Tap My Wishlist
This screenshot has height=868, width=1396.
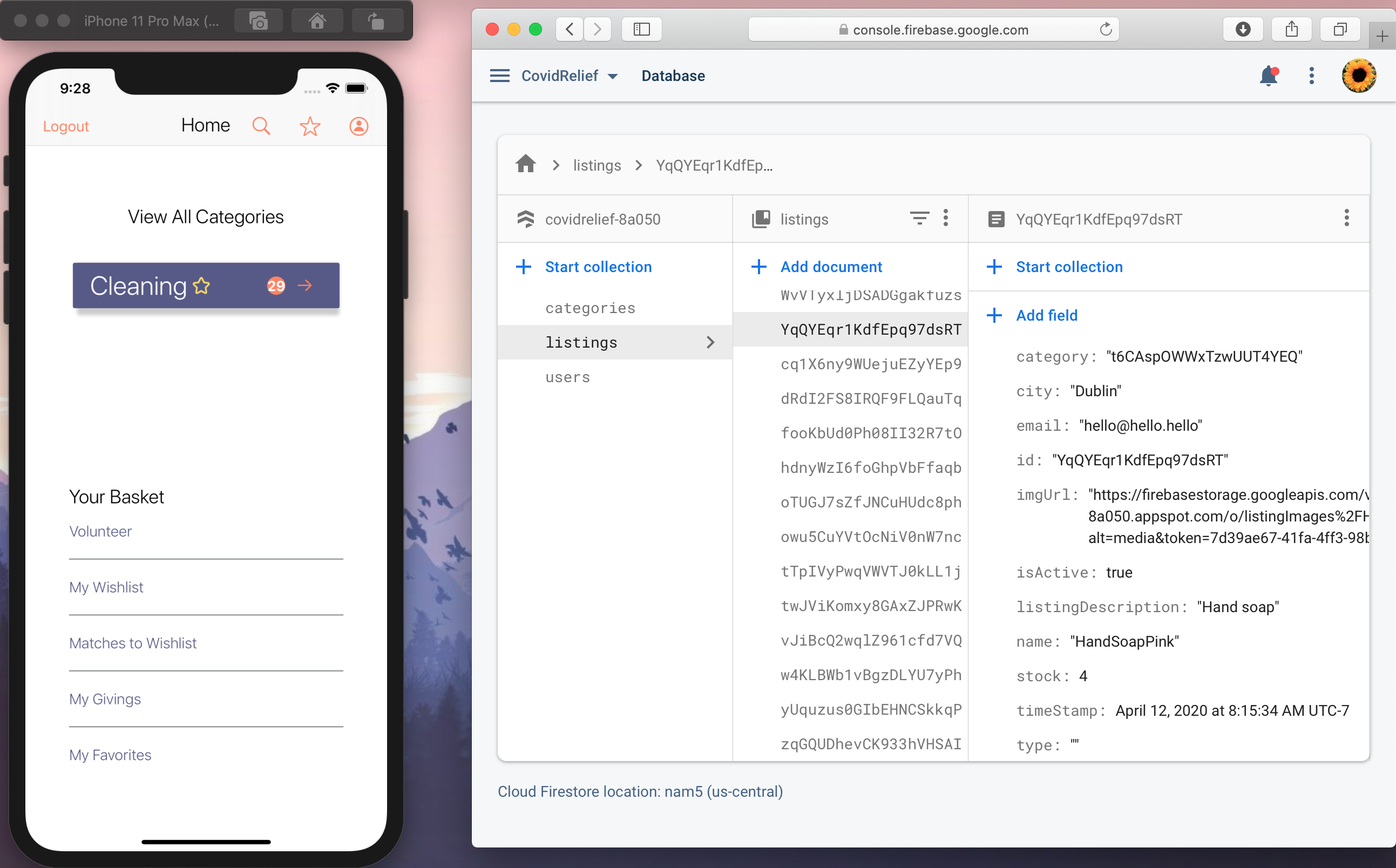pos(106,587)
